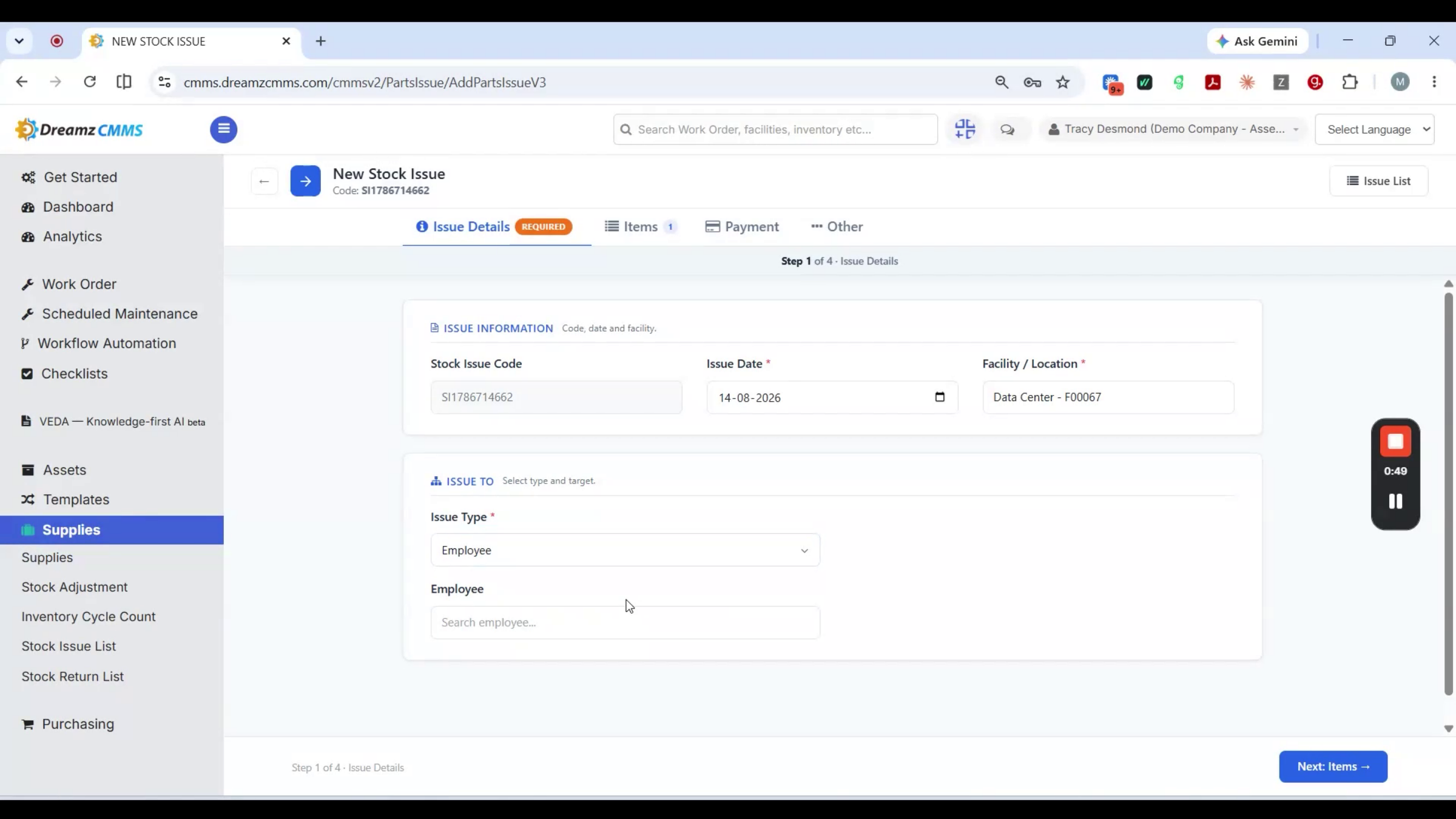Image resolution: width=1456 pixels, height=819 pixels.
Task: Click the browser address bar URL
Action: 365,82
